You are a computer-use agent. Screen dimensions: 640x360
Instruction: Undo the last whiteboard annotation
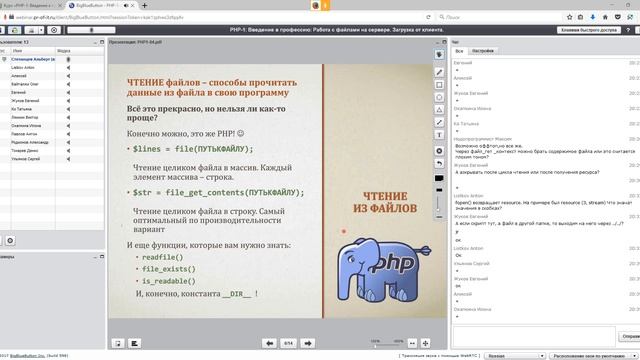pos(439,164)
